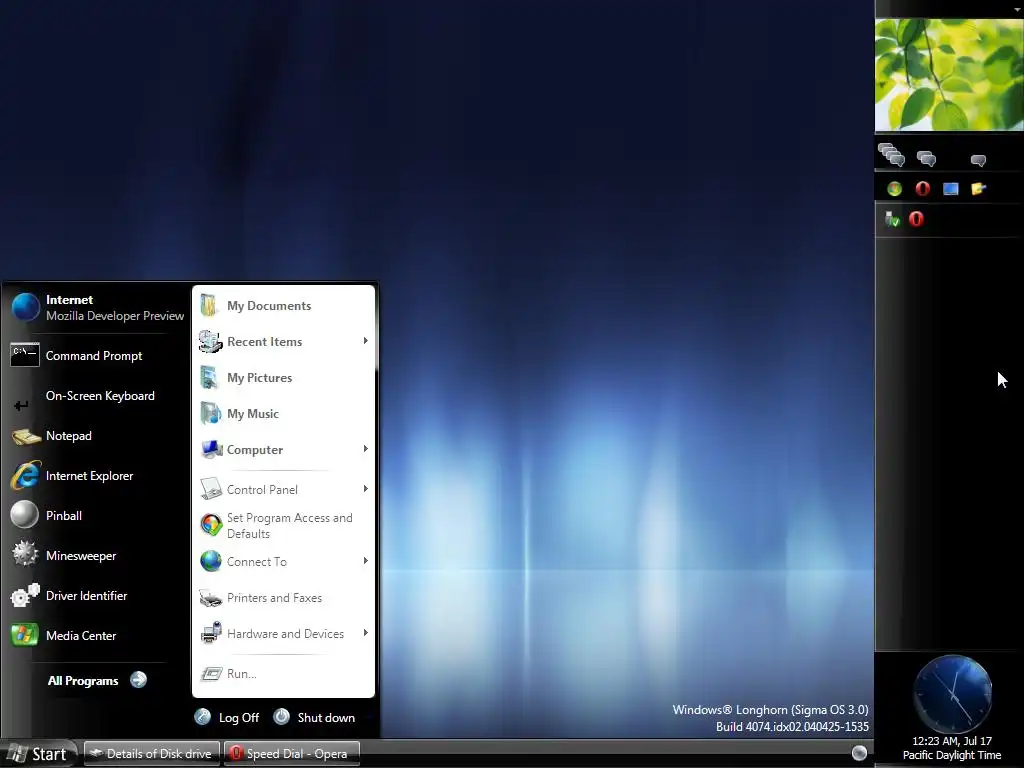The height and width of the screenshot is (768, 1024).
Task: Click the four-bubble chat icon in sidebar
Action: point(891,155)
